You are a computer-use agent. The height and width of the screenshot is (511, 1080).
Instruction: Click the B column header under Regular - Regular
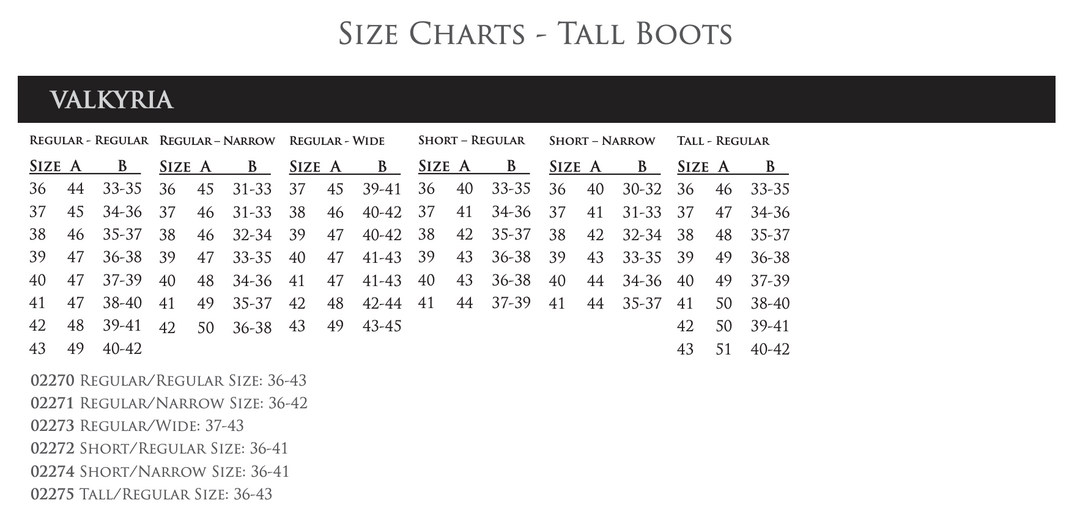(x=122, y=167)
